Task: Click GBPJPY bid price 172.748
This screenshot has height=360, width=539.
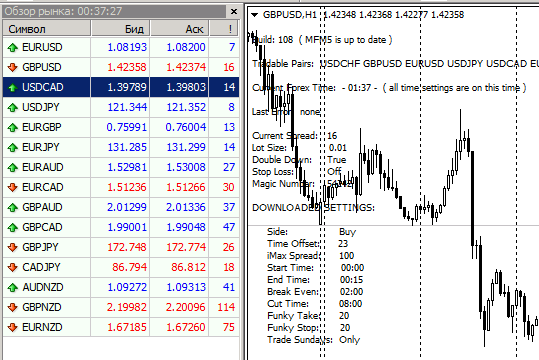Action: (127, 247)
